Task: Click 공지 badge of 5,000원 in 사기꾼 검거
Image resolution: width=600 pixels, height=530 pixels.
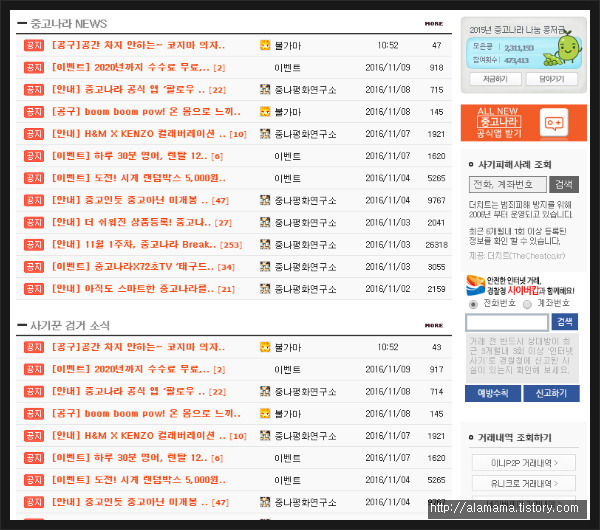Action: coord(34,480)
